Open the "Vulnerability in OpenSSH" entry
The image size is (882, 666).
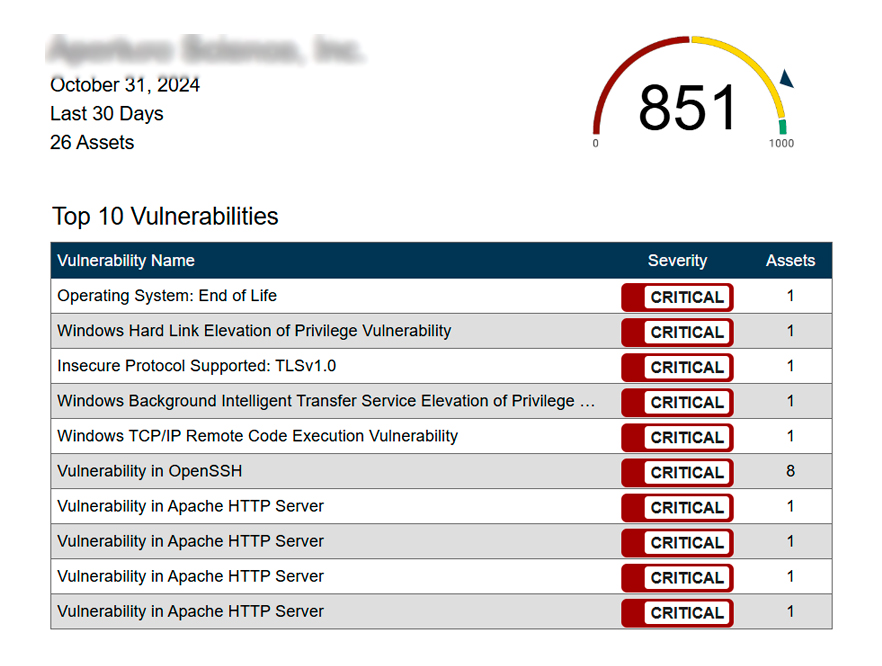150,471
